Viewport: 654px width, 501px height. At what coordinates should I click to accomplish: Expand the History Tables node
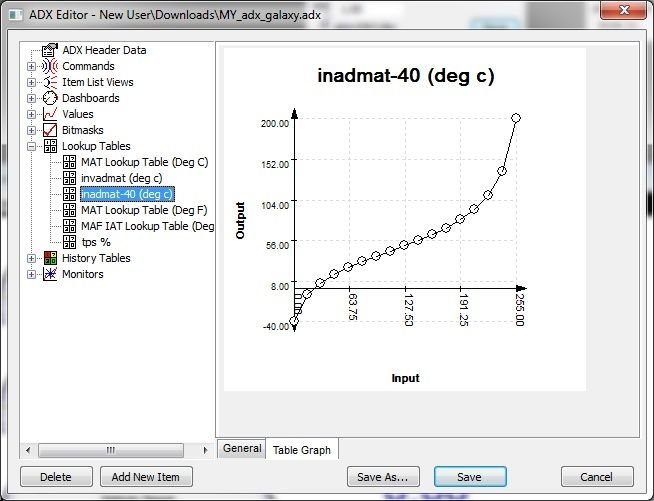coord(32,258)
